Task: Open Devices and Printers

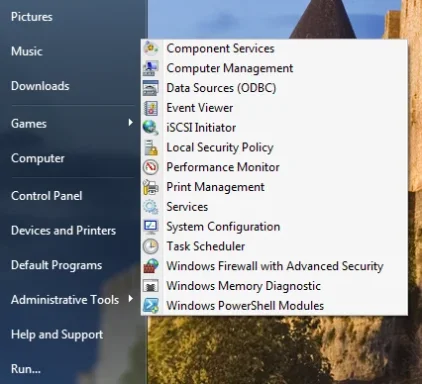Action: pyautogui.click(x=63, y=231)
